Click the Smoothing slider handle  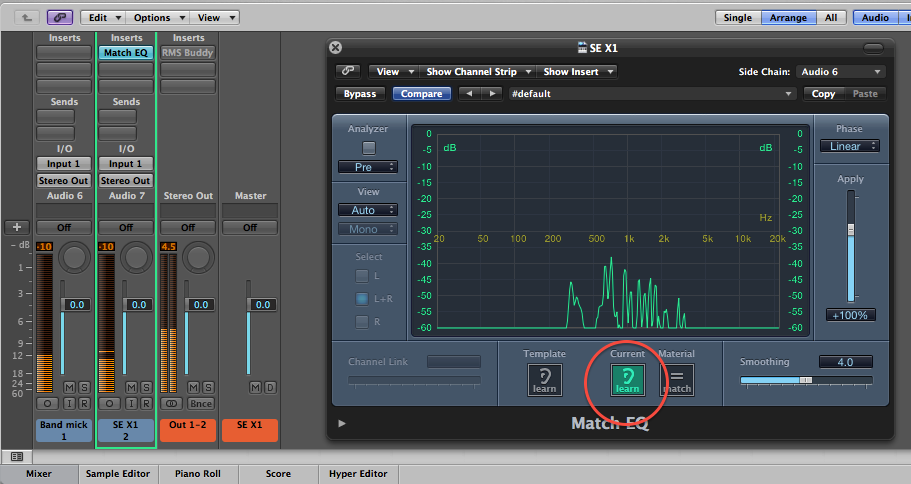[806, 380]
